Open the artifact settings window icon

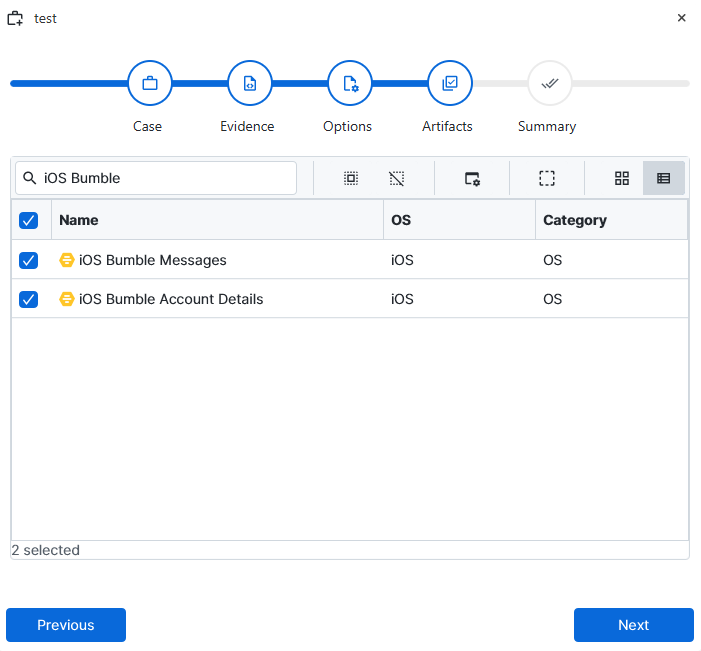pos(472,178)
